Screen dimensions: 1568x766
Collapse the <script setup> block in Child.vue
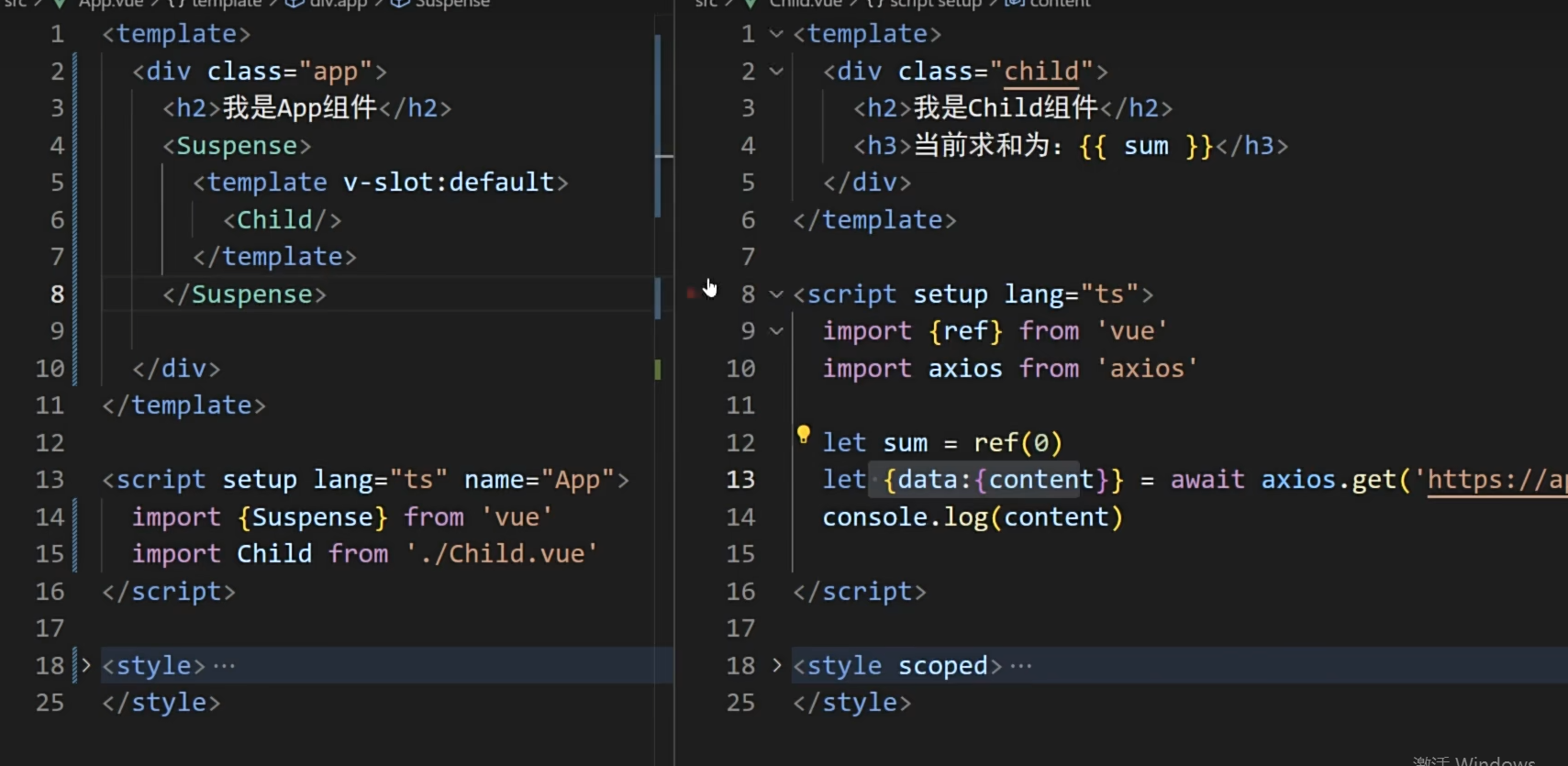click(776, 294)
